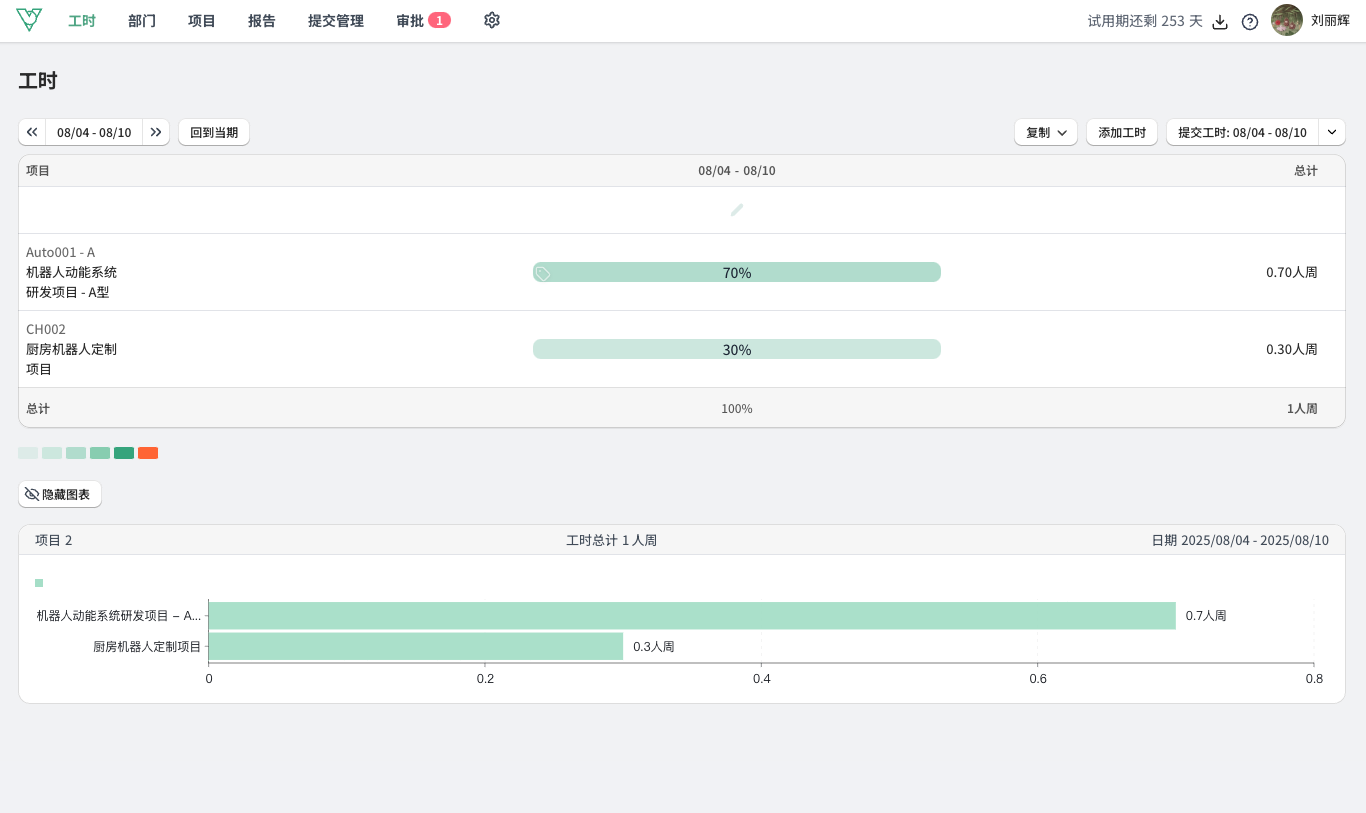This screenshot has height=813, width=1366.
Task: Open settings via the gear icon
Action: pos(491,20)
